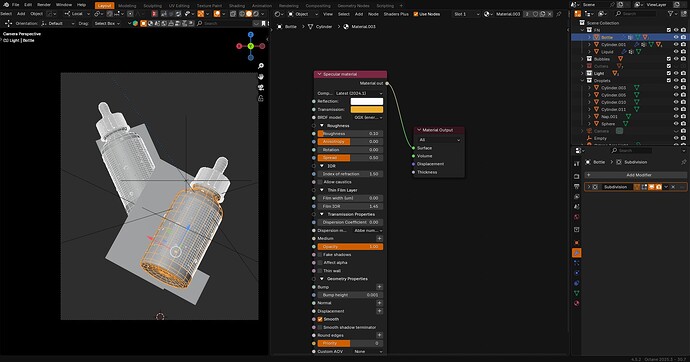690x362 pixels.
Task: Click the plus button next to Bump
Action: [x=379, y=287]
